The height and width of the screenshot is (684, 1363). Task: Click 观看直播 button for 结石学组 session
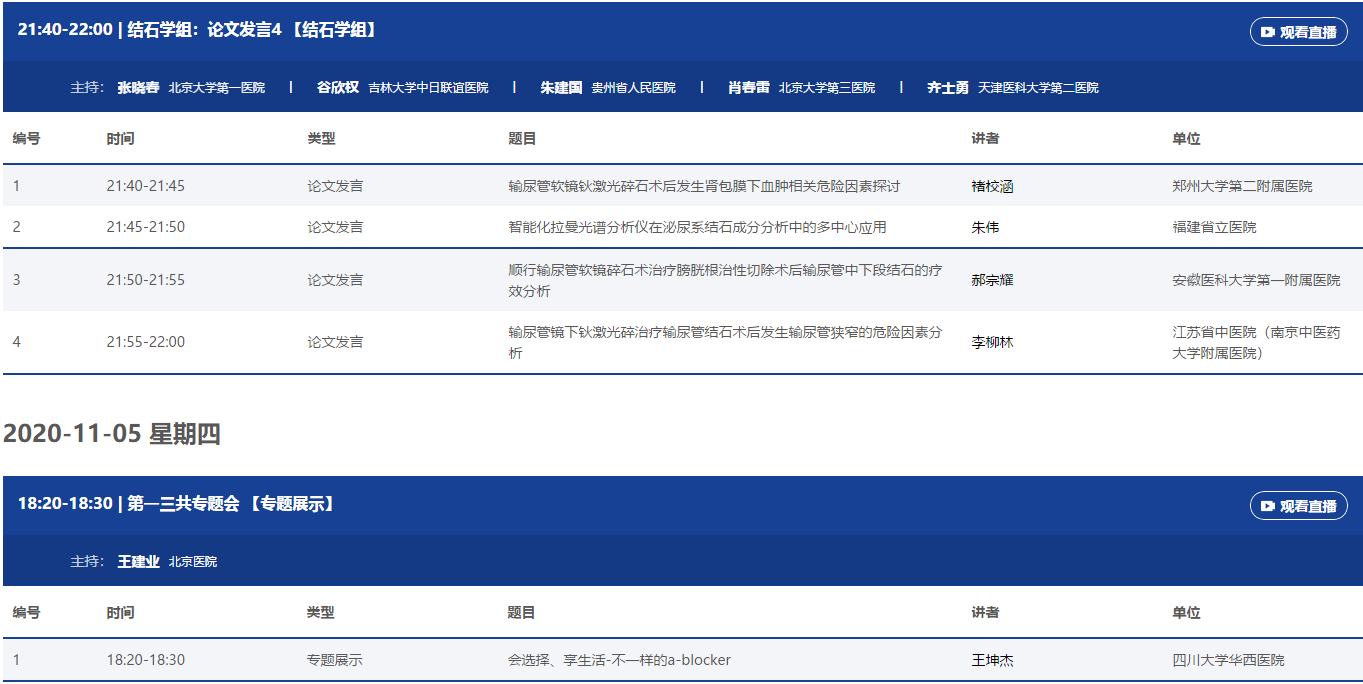click(1298, 32)
